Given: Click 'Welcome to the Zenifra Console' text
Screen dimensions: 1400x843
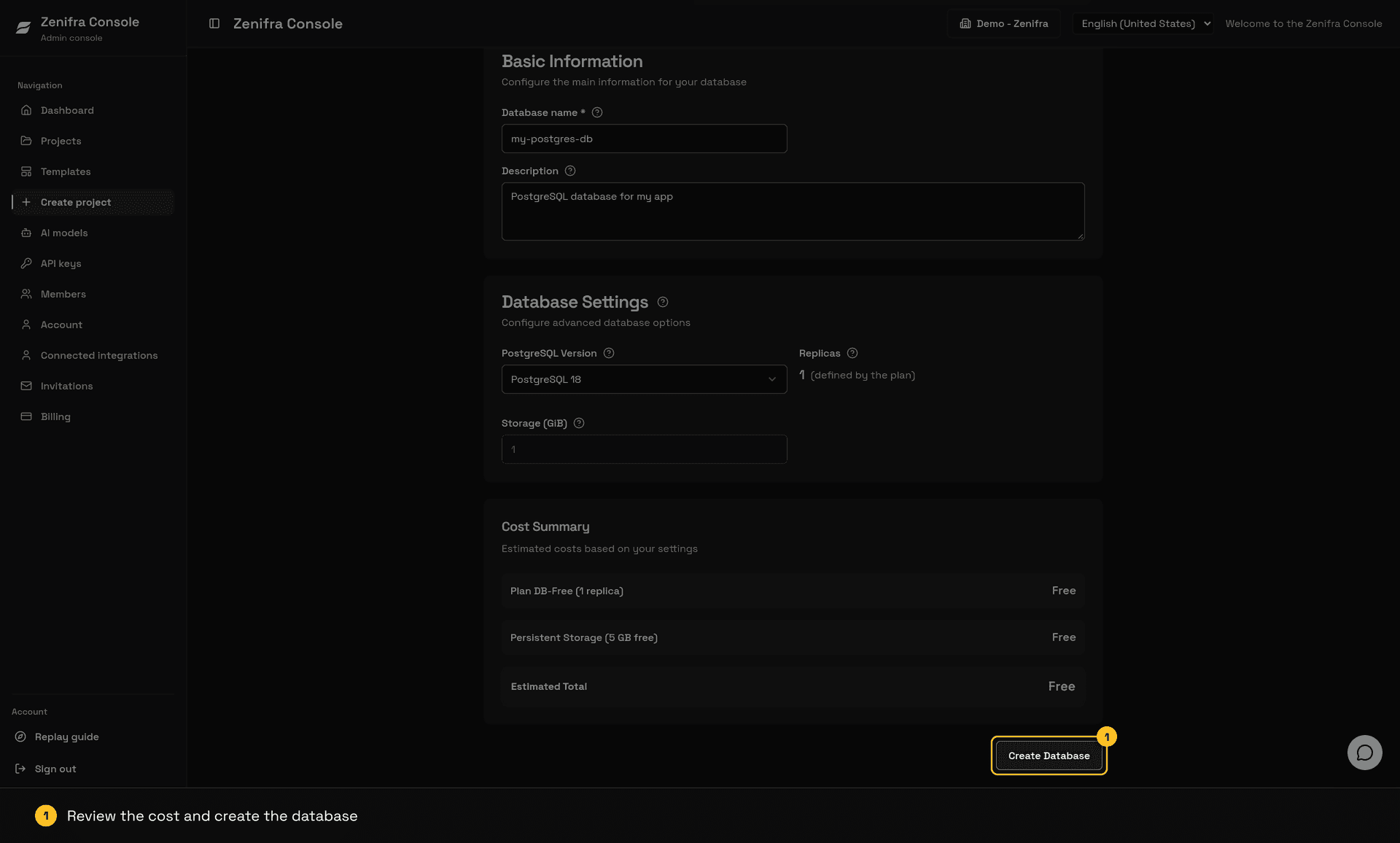Looking at the screenshot, I should [x=1303, y=23].
